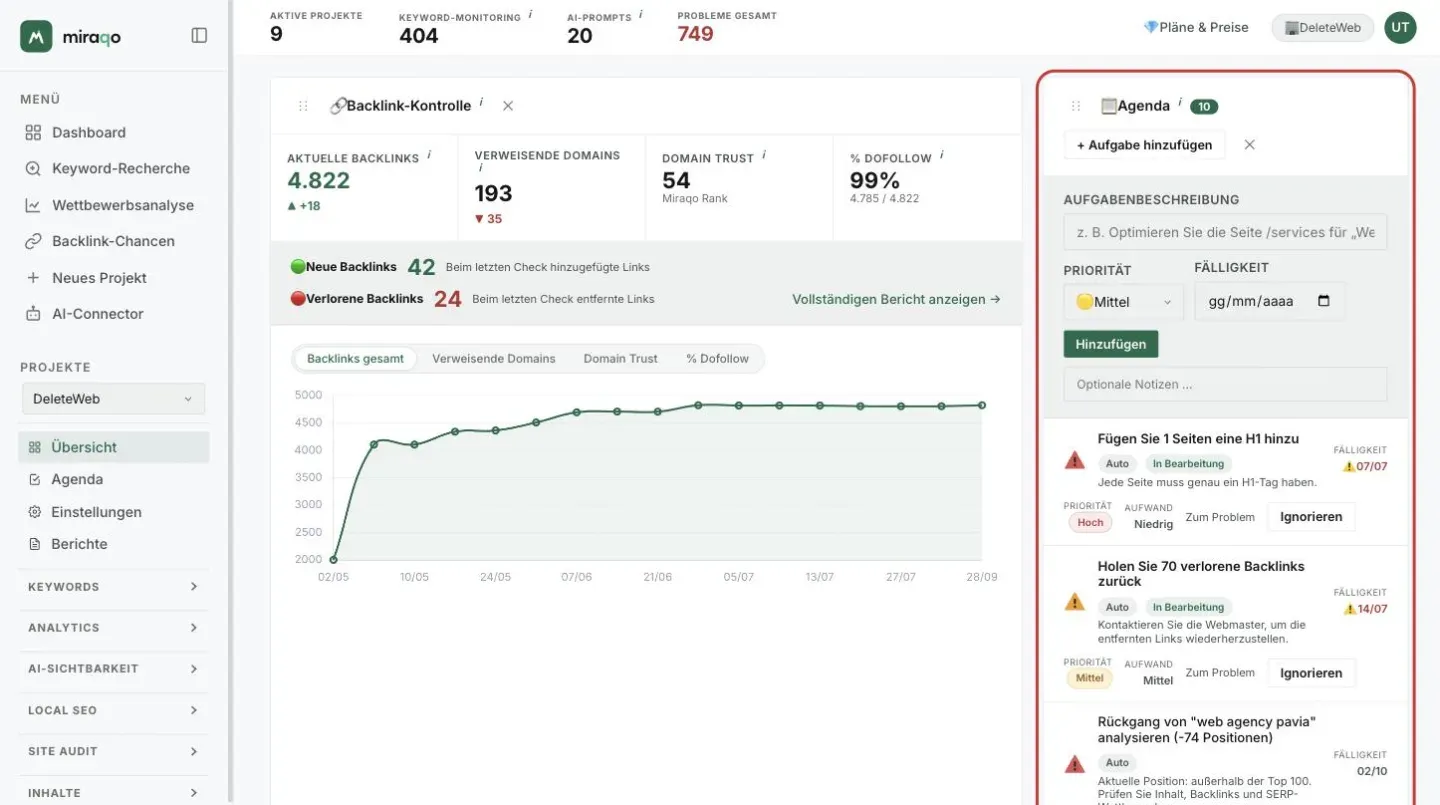
Task: Collapse the sidebar with the panel icon
Action: 199,35
